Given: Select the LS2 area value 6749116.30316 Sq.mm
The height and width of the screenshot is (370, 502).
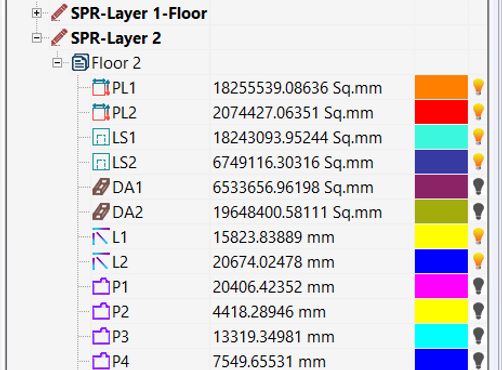Looking at the screenshot, I should click(293, 163).
